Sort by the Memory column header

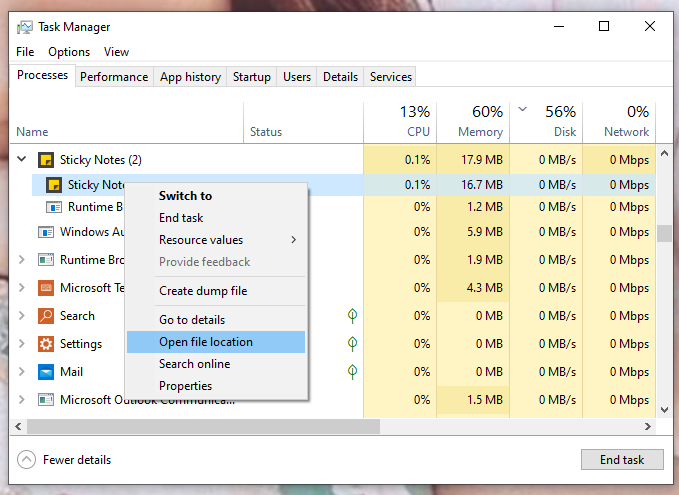(x=473, y=123)
